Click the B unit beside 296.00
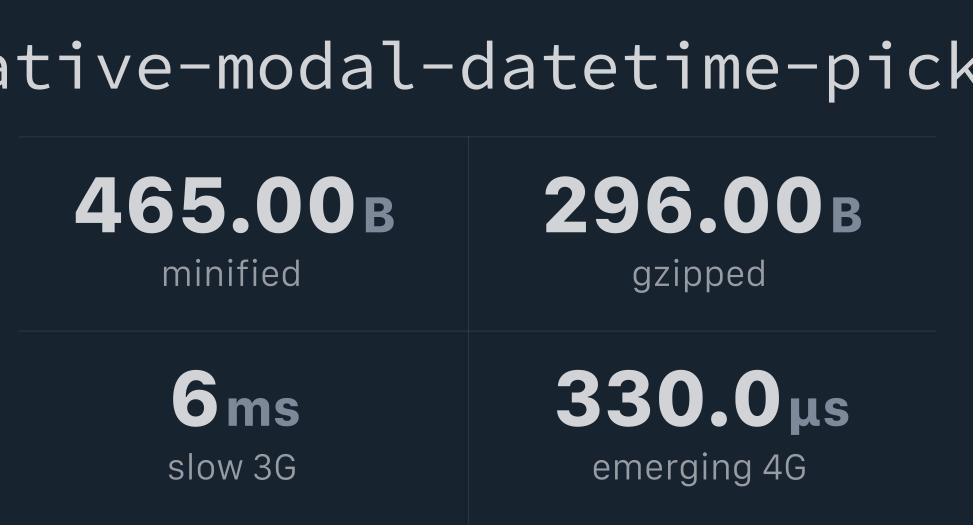This screenshot has height=525, width=973. (x=846, y=214)
